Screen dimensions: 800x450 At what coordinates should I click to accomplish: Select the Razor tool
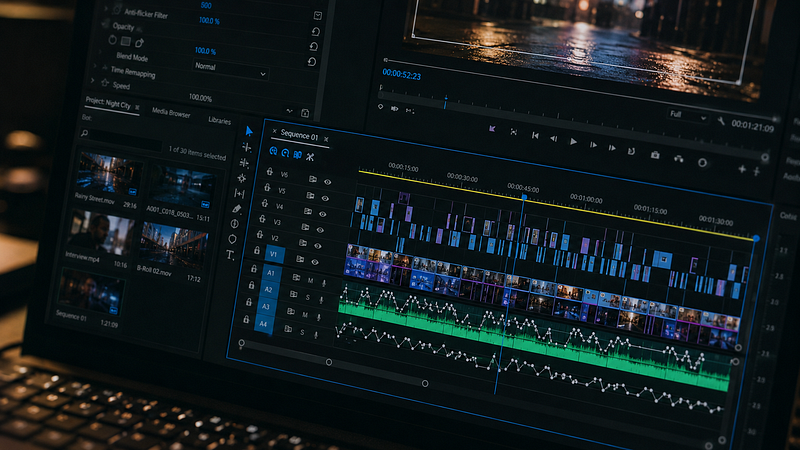241,178
